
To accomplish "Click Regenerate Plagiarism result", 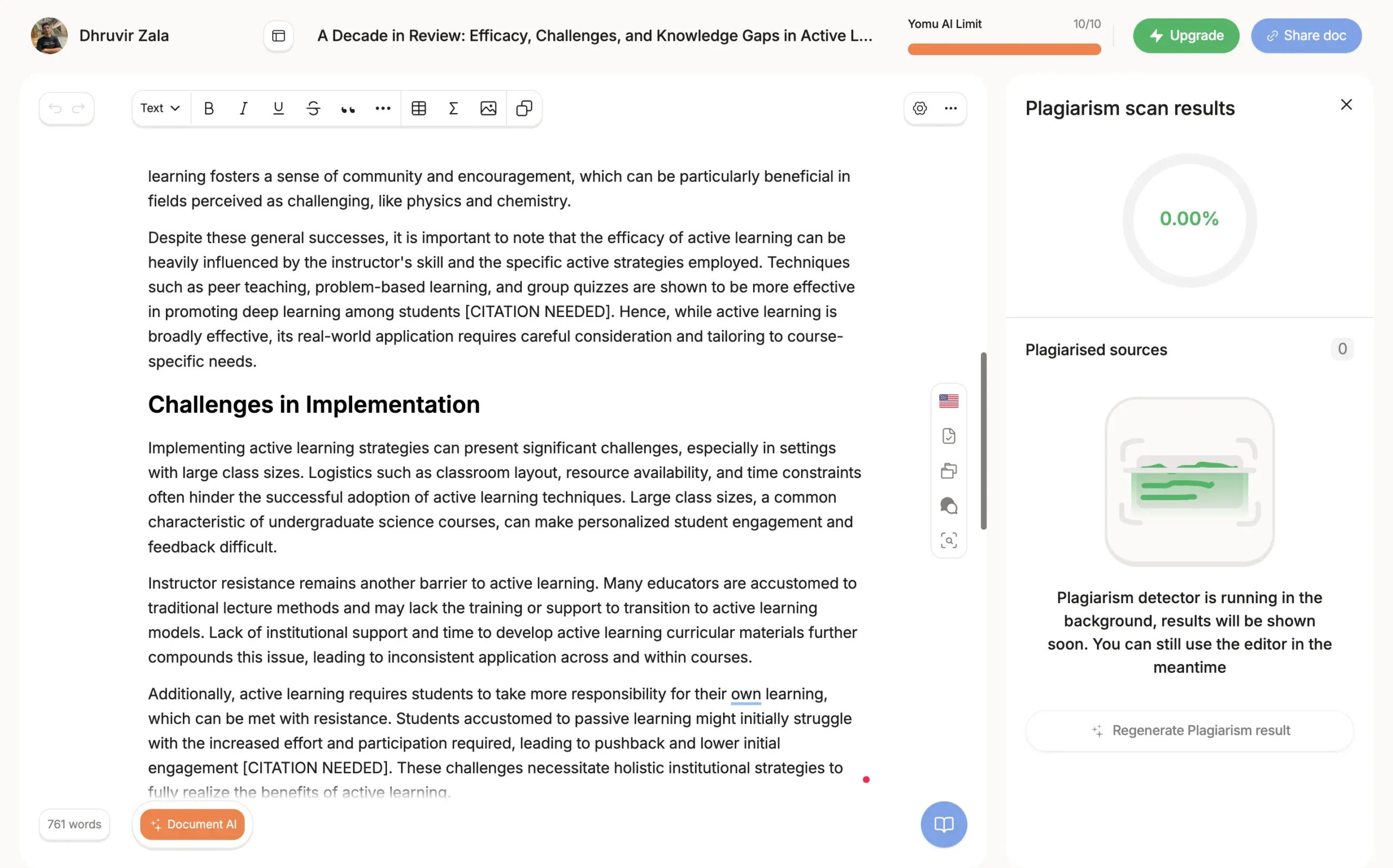I will tap(1189, 730).
